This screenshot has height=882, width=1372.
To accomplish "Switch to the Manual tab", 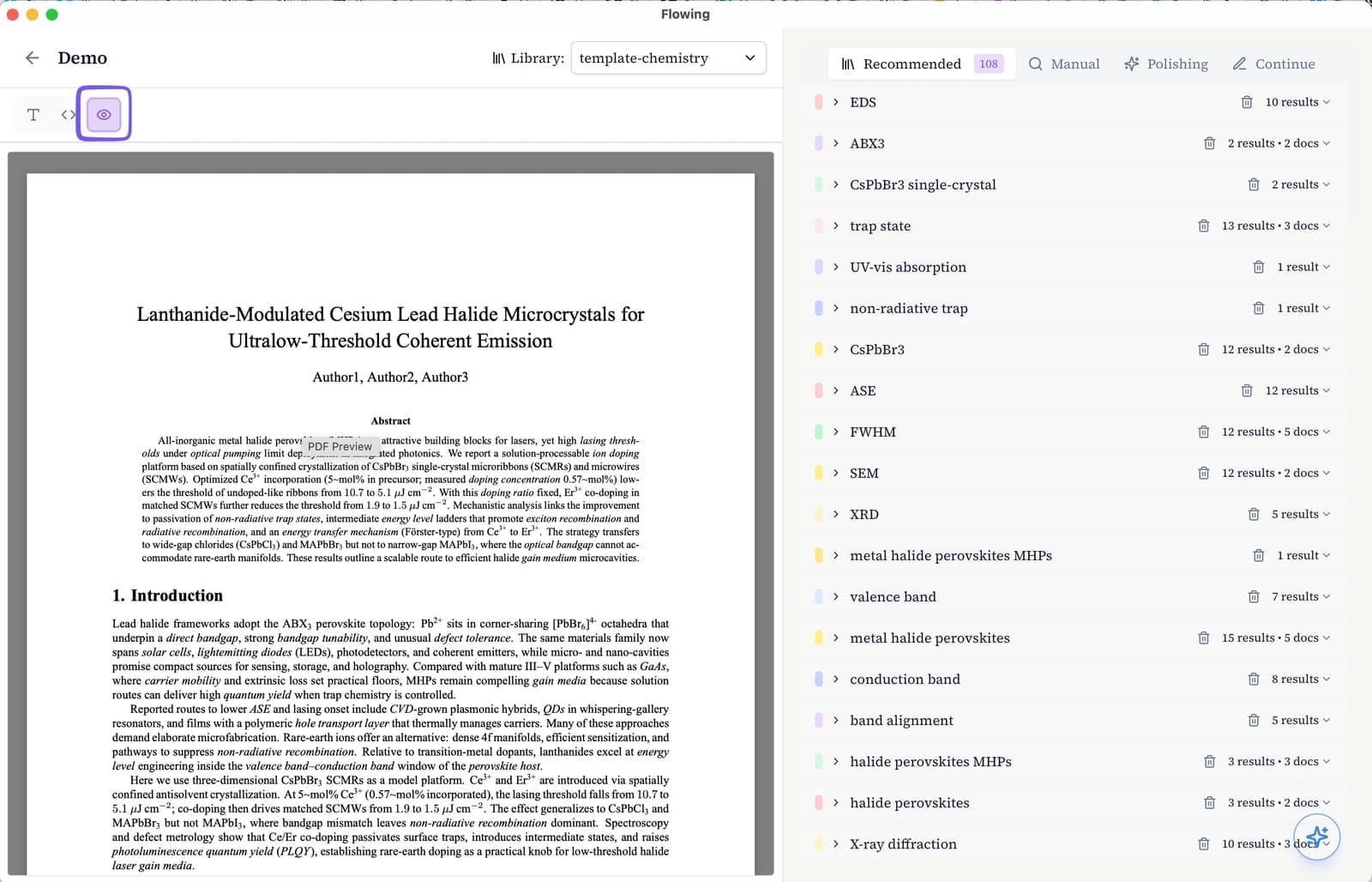I will tap(1063, 63).
